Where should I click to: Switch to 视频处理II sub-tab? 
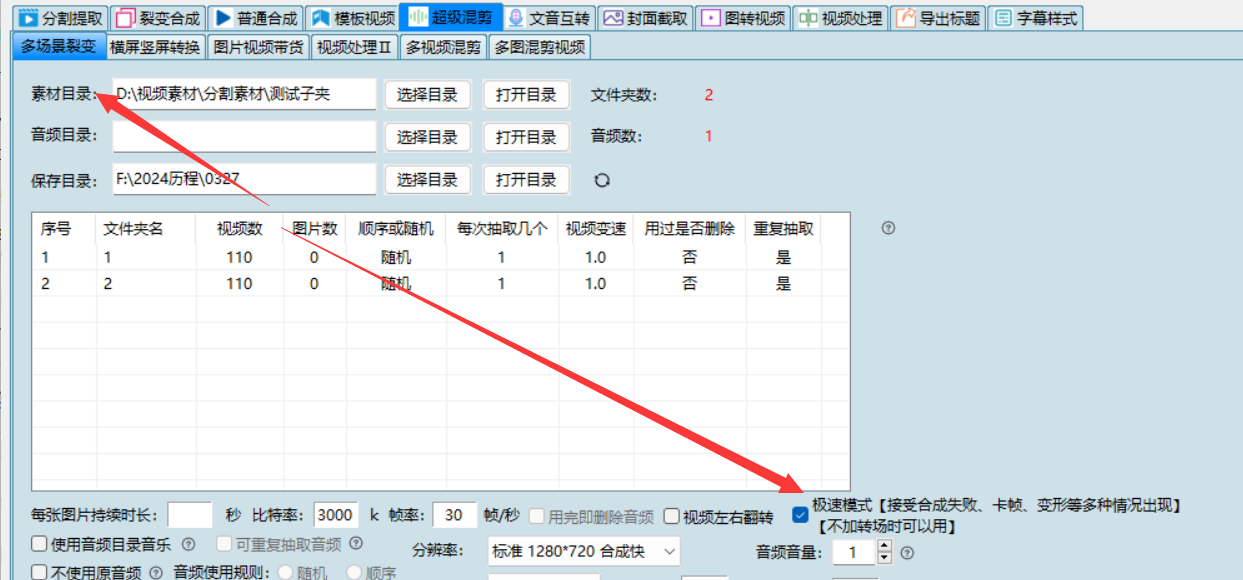[354, 46]
